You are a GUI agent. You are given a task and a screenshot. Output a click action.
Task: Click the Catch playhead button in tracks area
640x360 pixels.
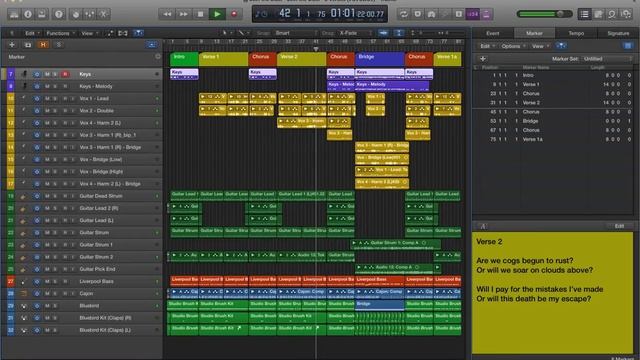(x=138, y=33)
